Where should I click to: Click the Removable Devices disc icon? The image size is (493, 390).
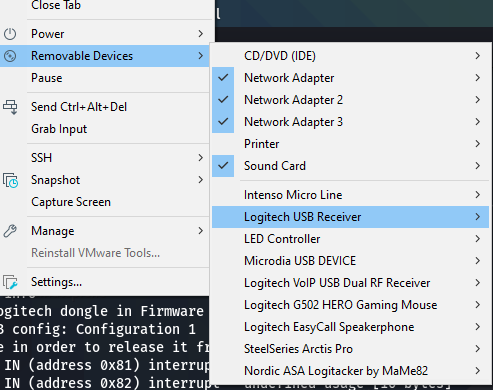tap(10, 56)
